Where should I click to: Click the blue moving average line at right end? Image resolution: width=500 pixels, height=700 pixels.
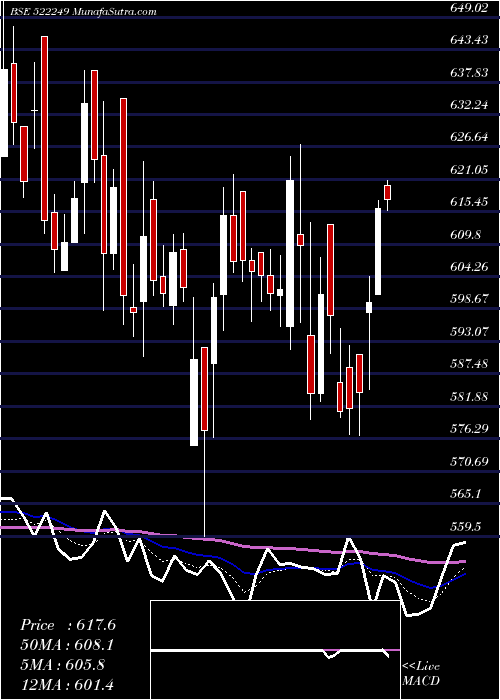tap(462, 575)
